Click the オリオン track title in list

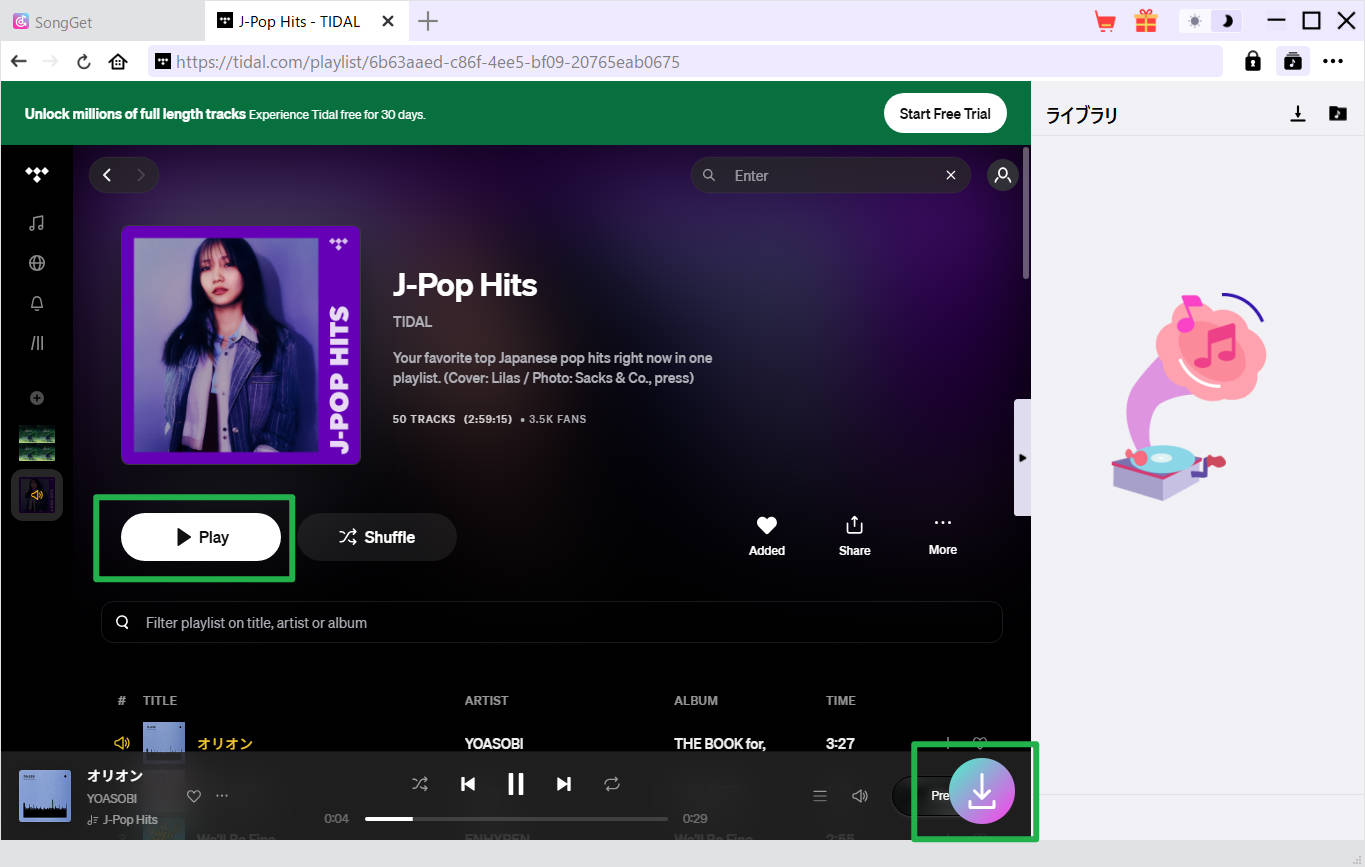[225, 744]
